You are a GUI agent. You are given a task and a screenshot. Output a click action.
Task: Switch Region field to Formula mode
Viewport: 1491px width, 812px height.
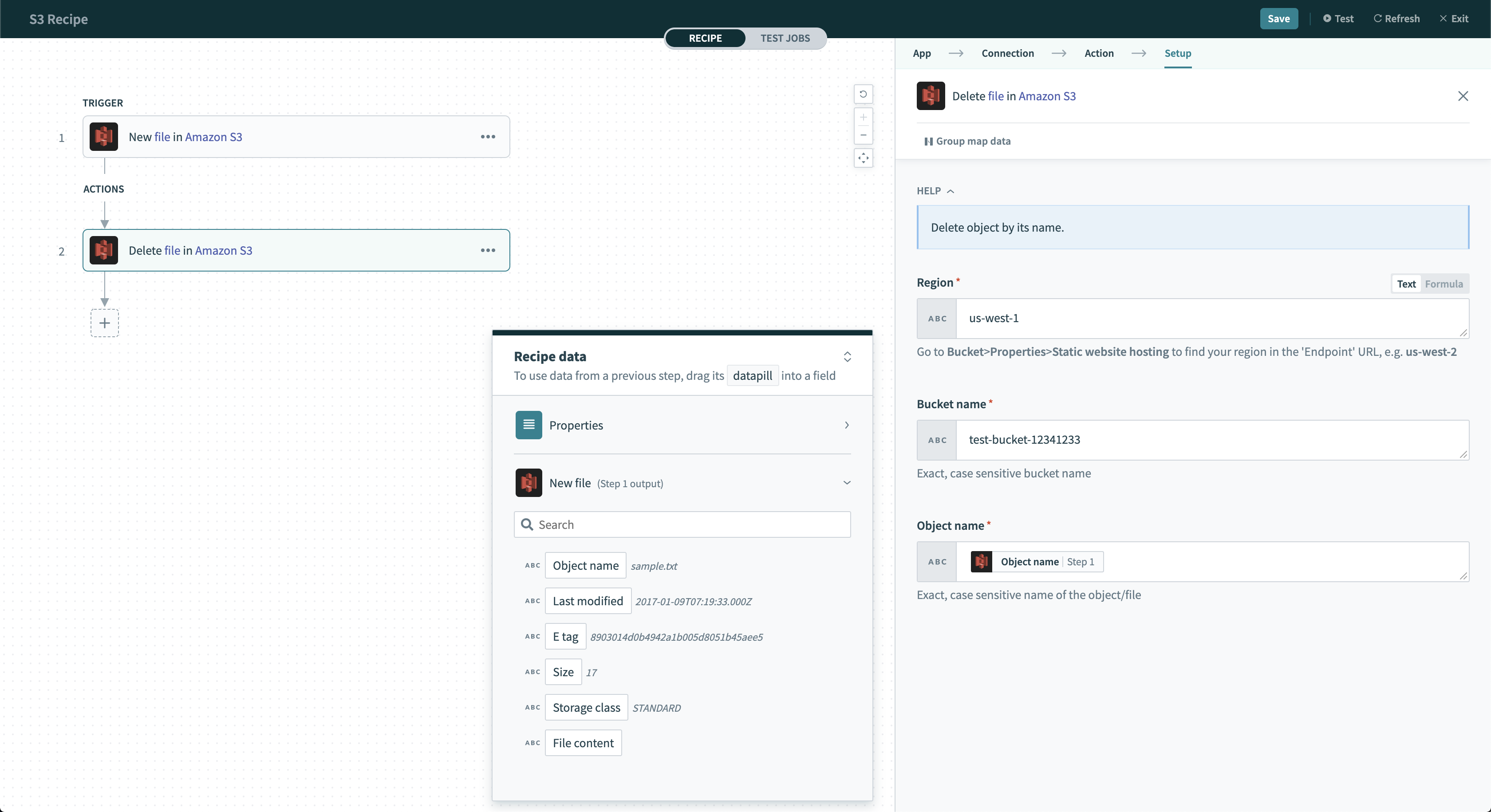[x=1444, y=284]
